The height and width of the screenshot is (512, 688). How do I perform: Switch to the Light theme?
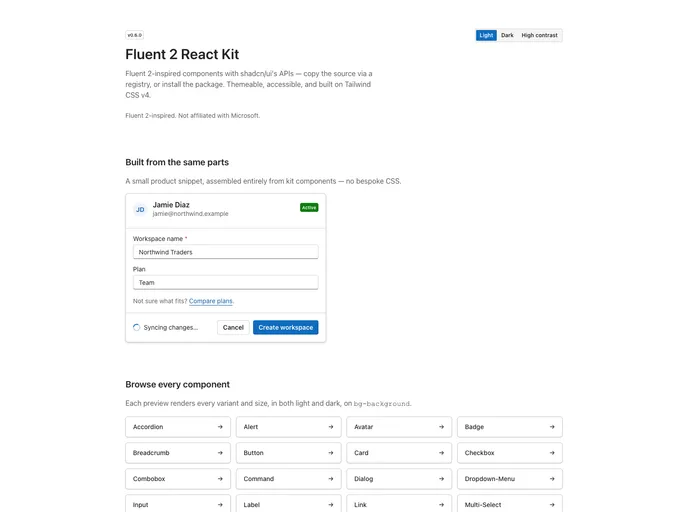(486, 35)
